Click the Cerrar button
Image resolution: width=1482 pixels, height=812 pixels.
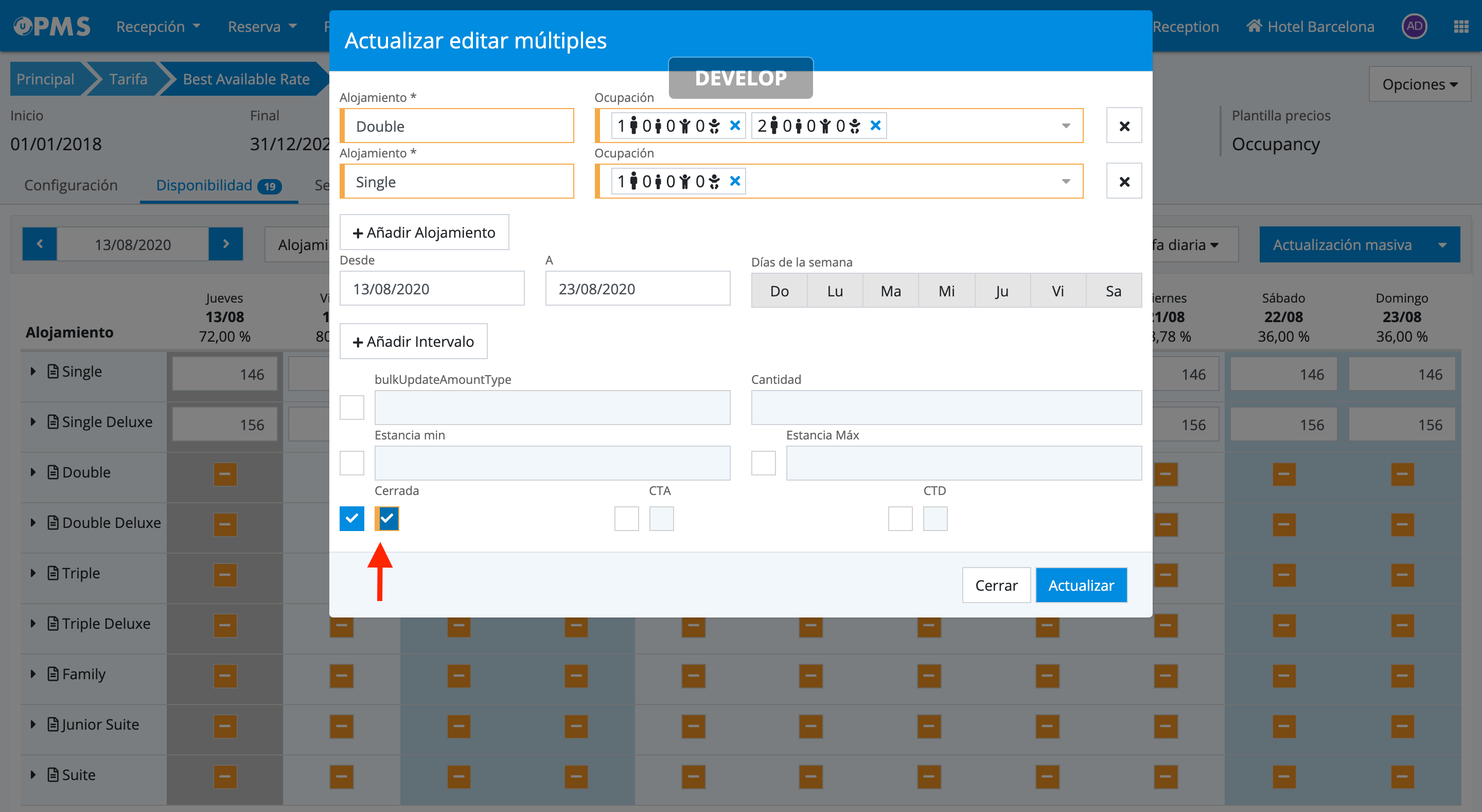point(996,585)
